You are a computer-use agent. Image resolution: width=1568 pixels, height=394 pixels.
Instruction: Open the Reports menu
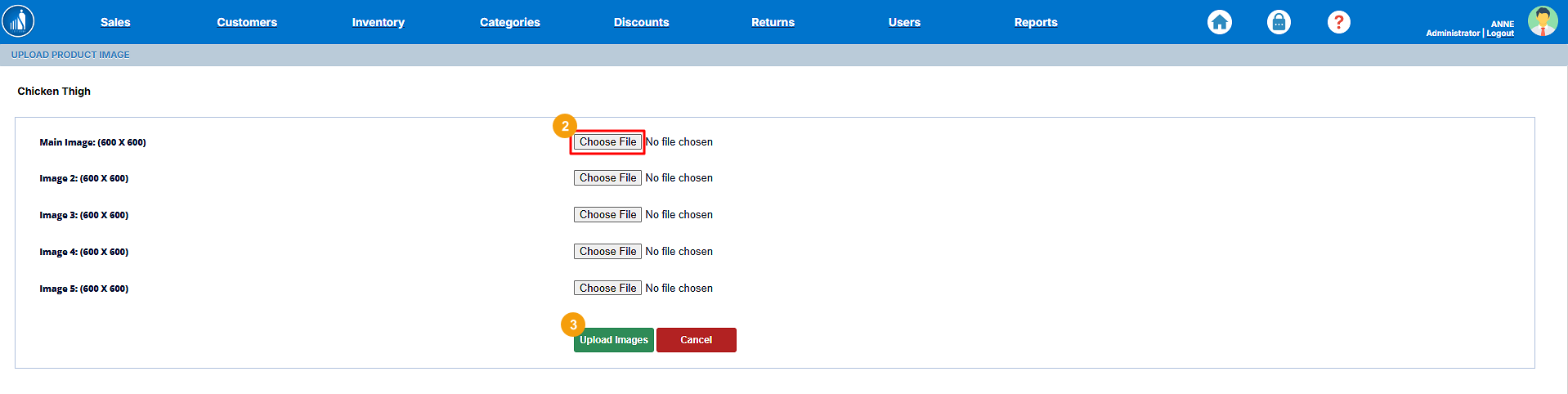coord(1036,22)
